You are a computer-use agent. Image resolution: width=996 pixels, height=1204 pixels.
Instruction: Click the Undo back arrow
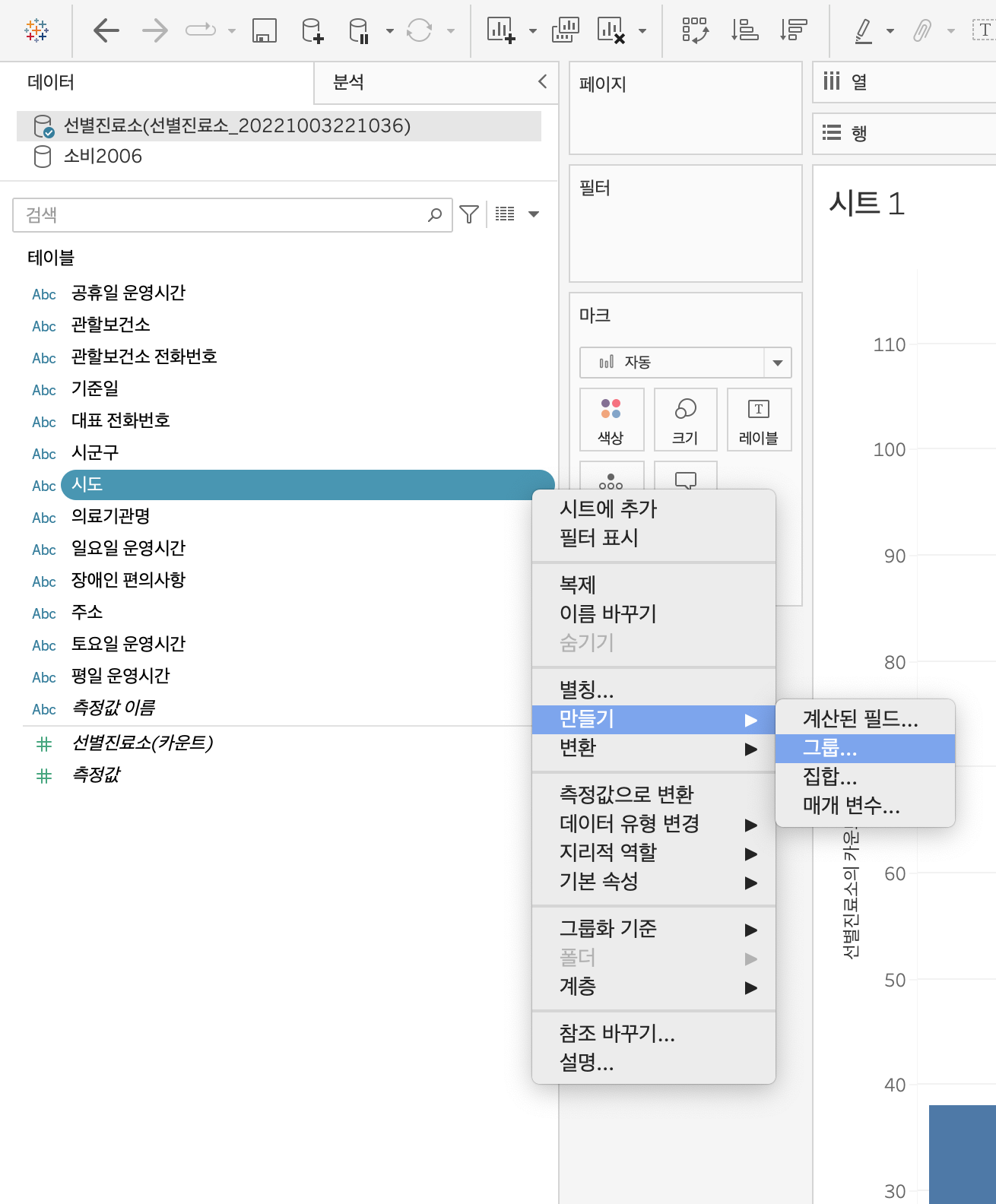(106, 30)
